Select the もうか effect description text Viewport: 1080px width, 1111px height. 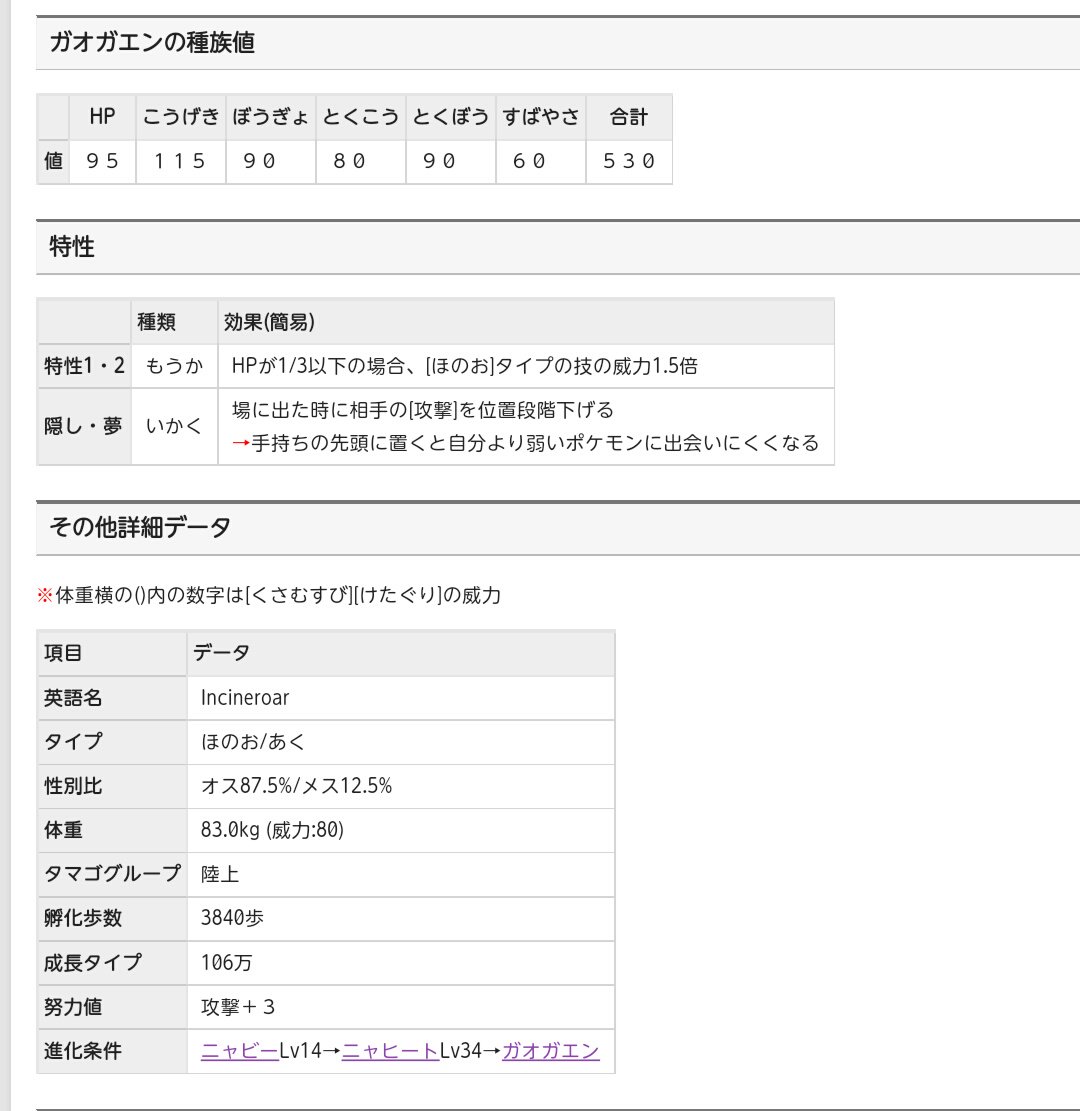pos(464,366)
